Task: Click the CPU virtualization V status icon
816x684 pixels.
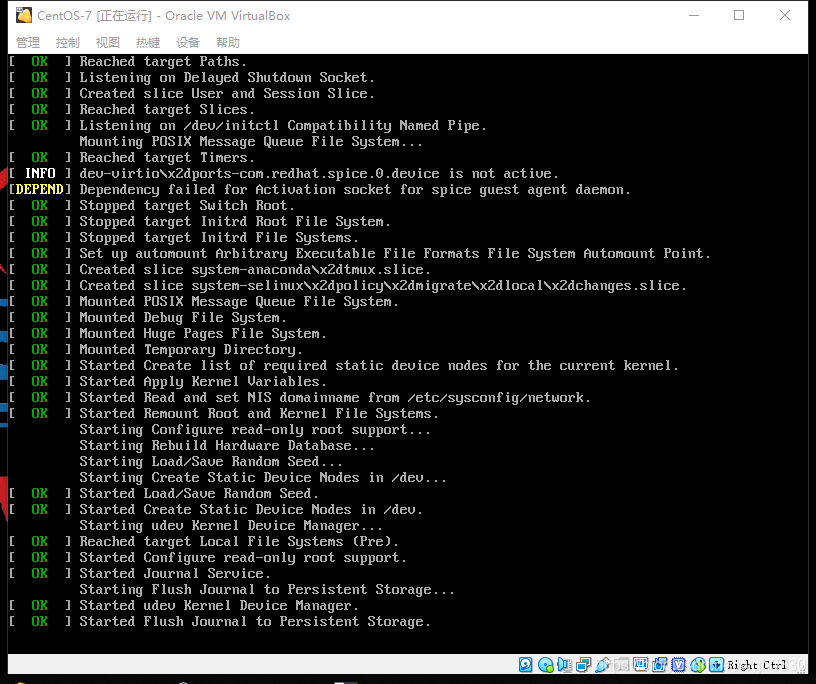Action: 679,665
